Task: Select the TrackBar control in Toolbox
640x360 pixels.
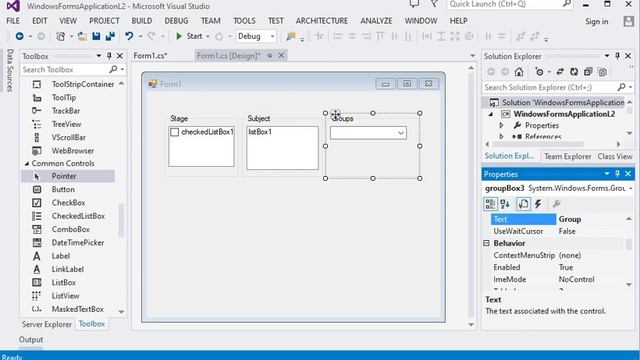Action: (65, 111)
